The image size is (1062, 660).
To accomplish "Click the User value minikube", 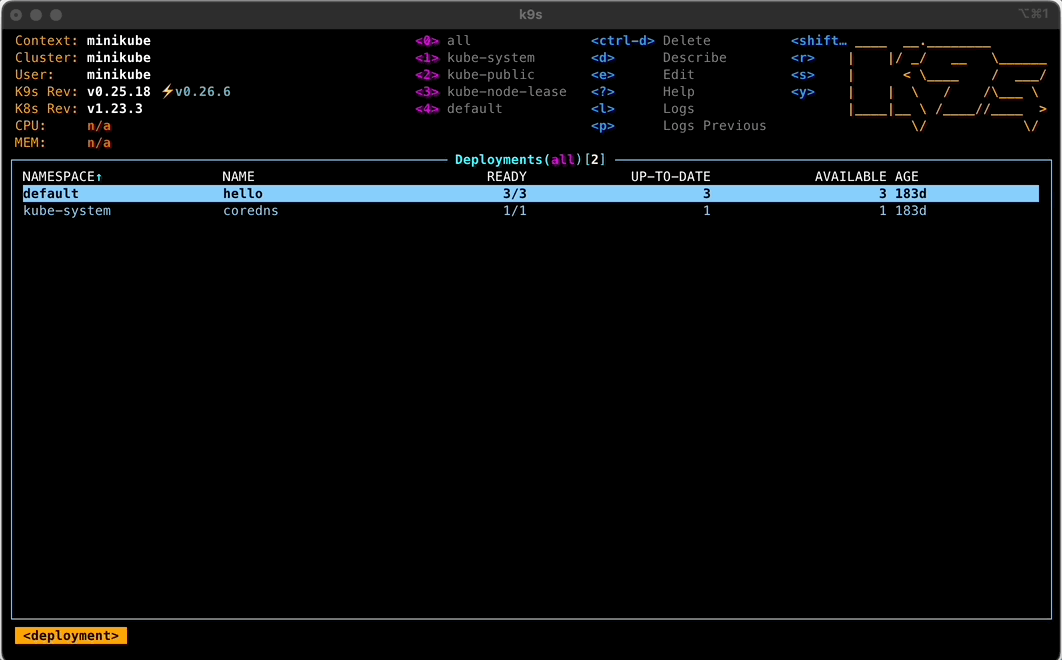I will pos(119,75).
